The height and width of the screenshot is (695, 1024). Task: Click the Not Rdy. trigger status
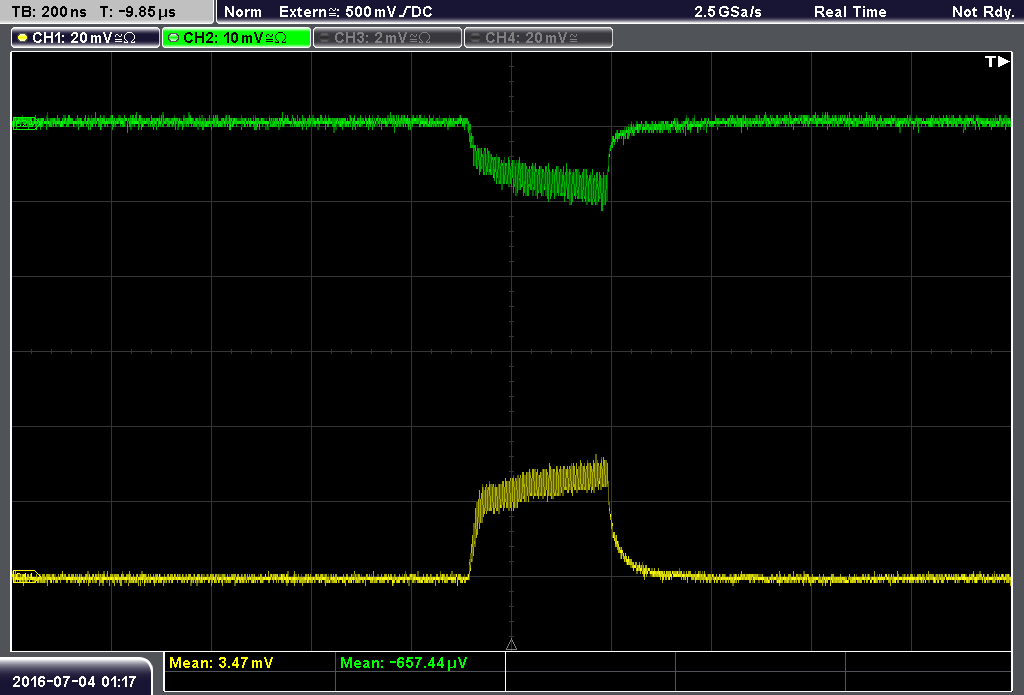[983, 12]
